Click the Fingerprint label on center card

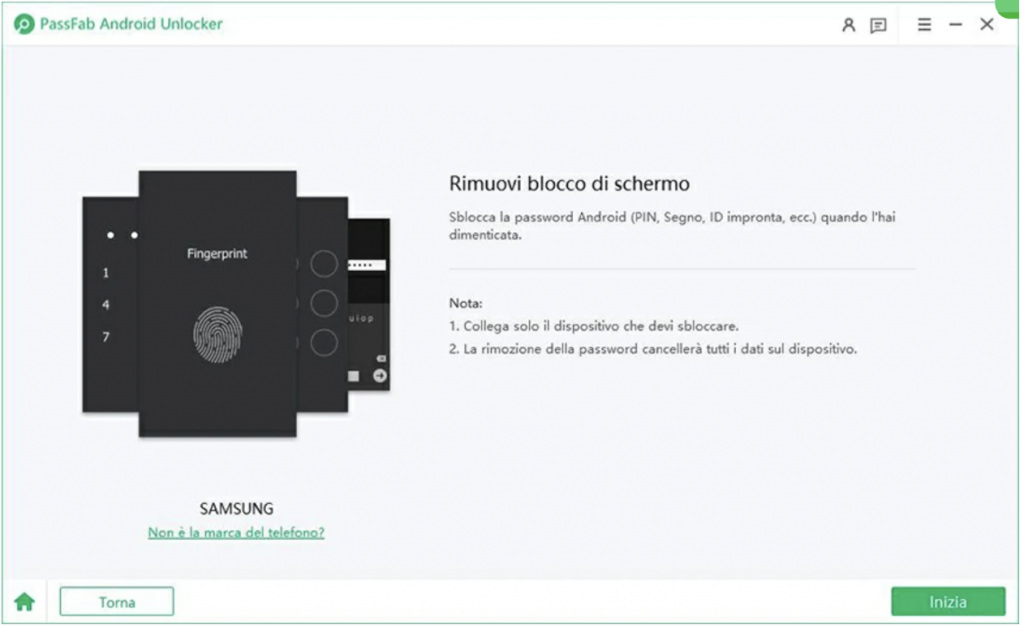pos(217,253)
